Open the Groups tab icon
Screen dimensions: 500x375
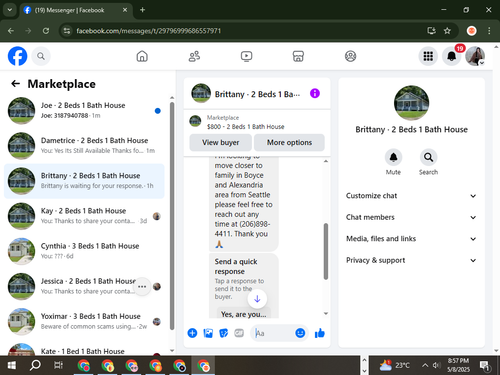[x=350, y=56]
